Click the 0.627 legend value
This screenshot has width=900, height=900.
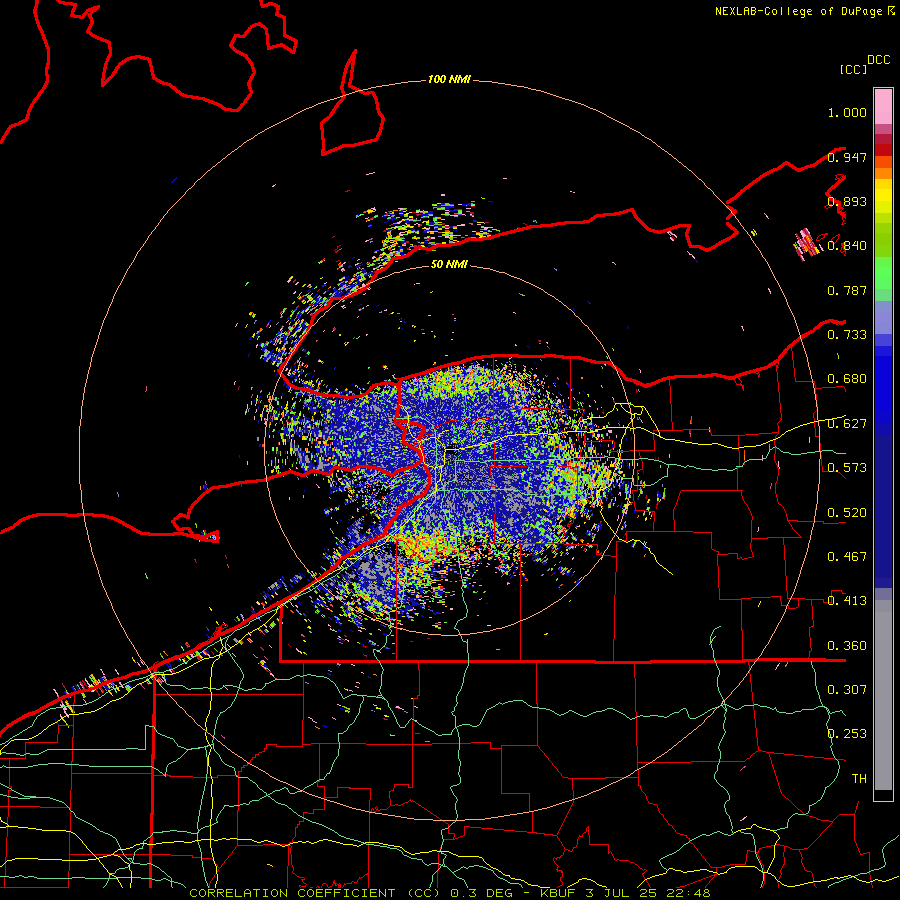(x=847, y=424)
